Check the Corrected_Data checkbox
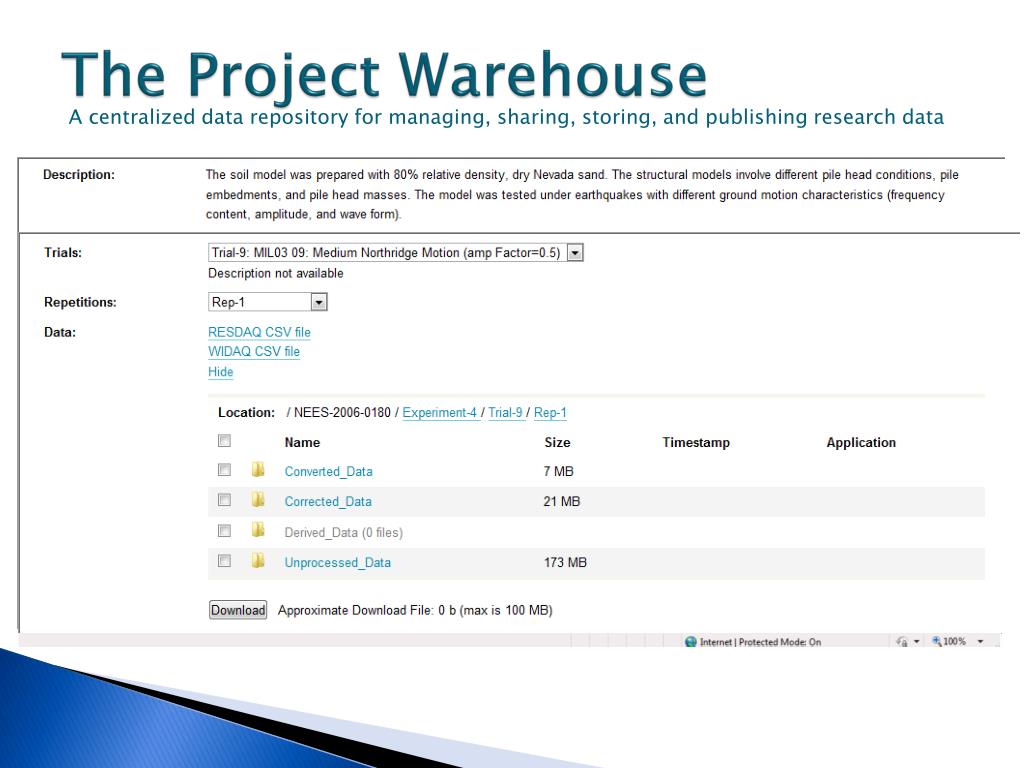This screenshot has height=768, width=1024. point(224,500)
